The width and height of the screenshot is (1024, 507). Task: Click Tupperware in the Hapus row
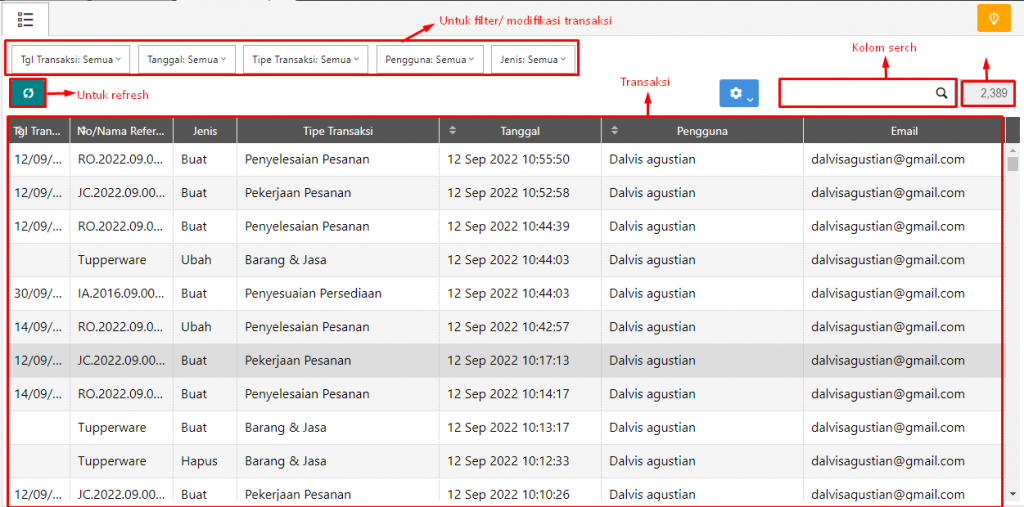pyautogui.click(x=112, y=461)
